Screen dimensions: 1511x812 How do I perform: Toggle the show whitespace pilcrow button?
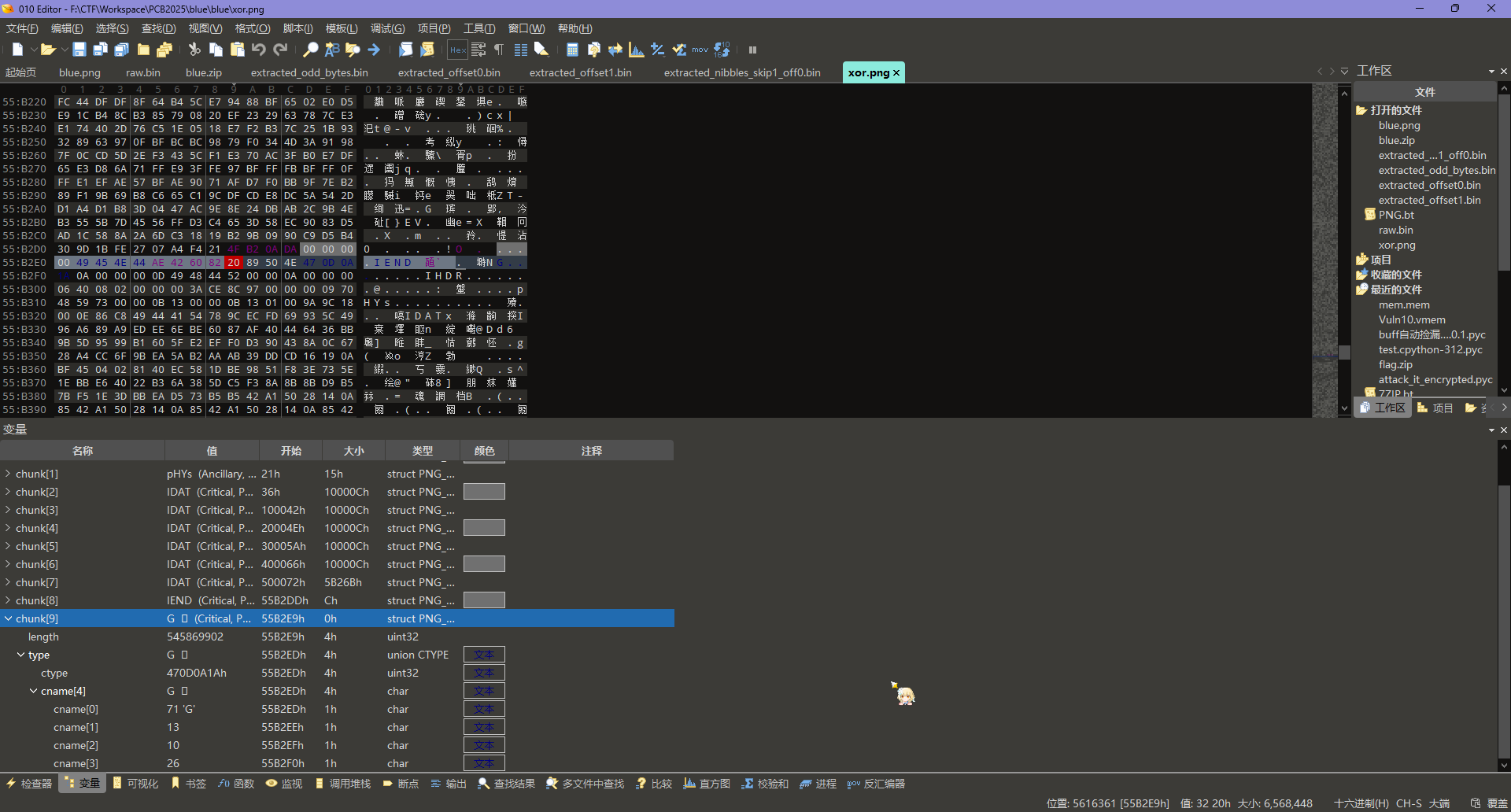pos(499,50)
